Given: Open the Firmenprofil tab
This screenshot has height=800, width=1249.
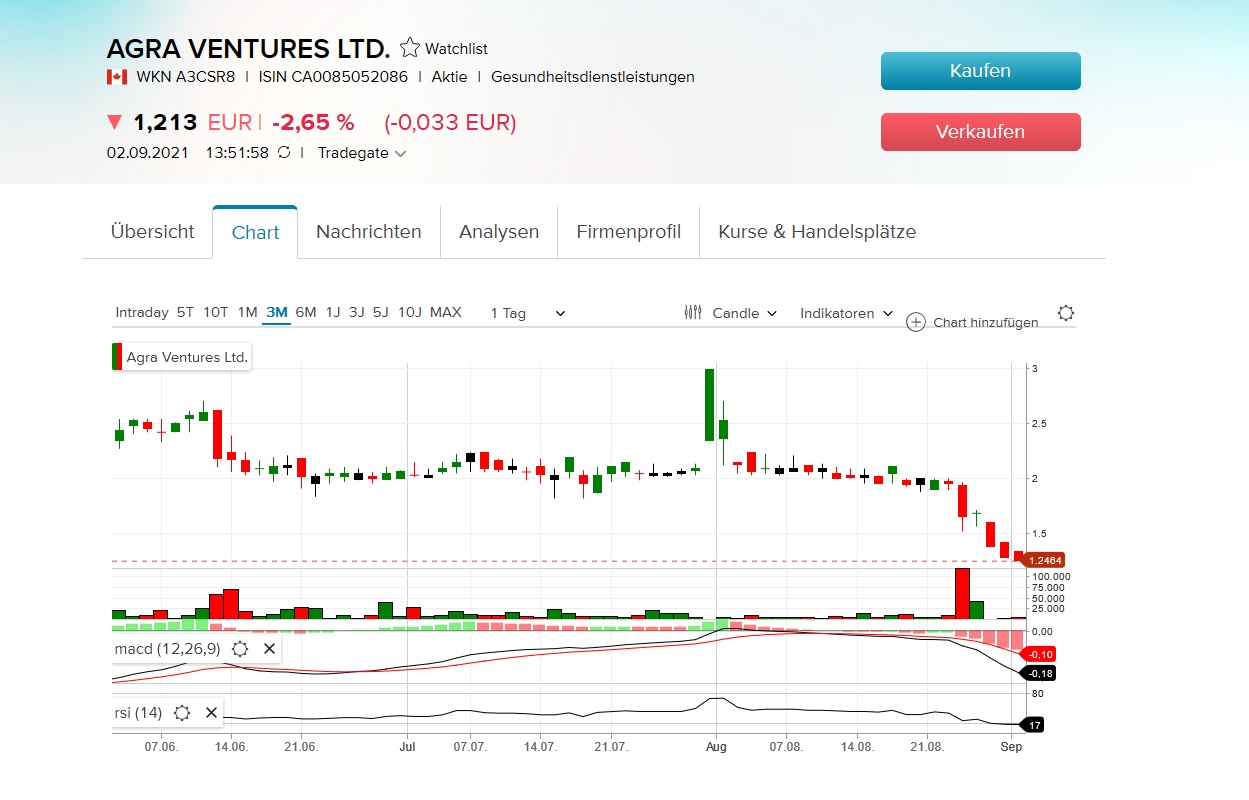Looking at the screenshot, I should (628, 232).
